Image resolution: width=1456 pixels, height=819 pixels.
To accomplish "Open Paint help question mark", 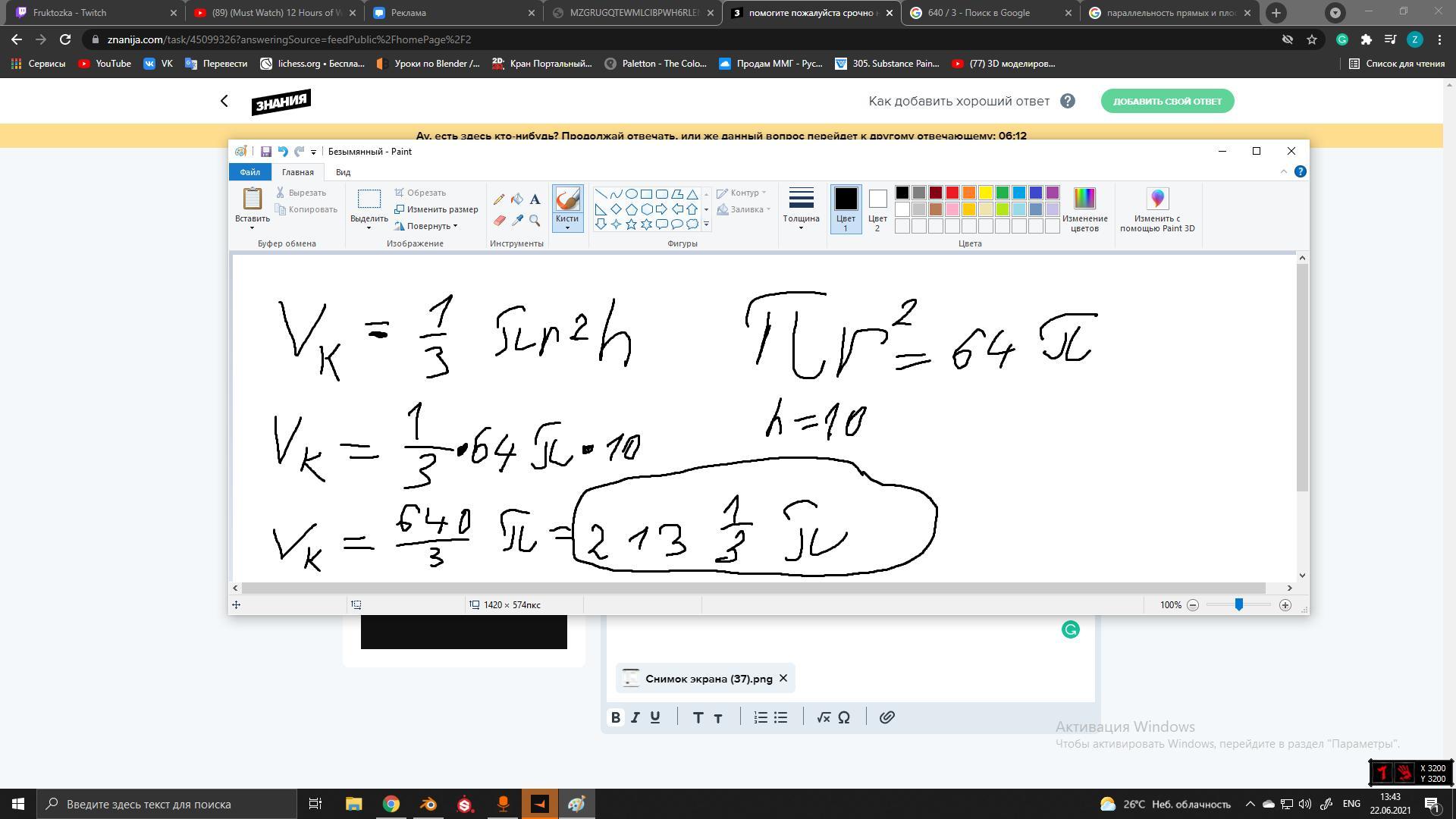I will pyautogui.click(x=1300, y=171).
